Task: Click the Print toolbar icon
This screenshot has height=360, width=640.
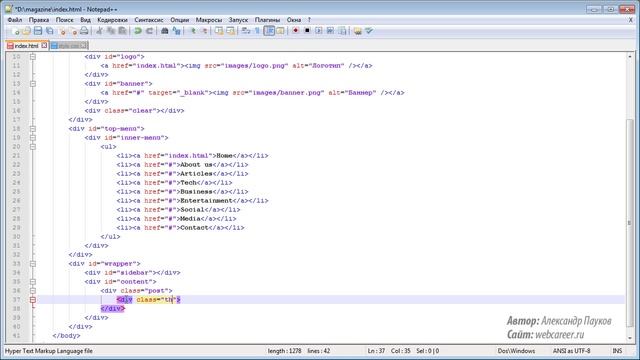Action: [84, 31]
